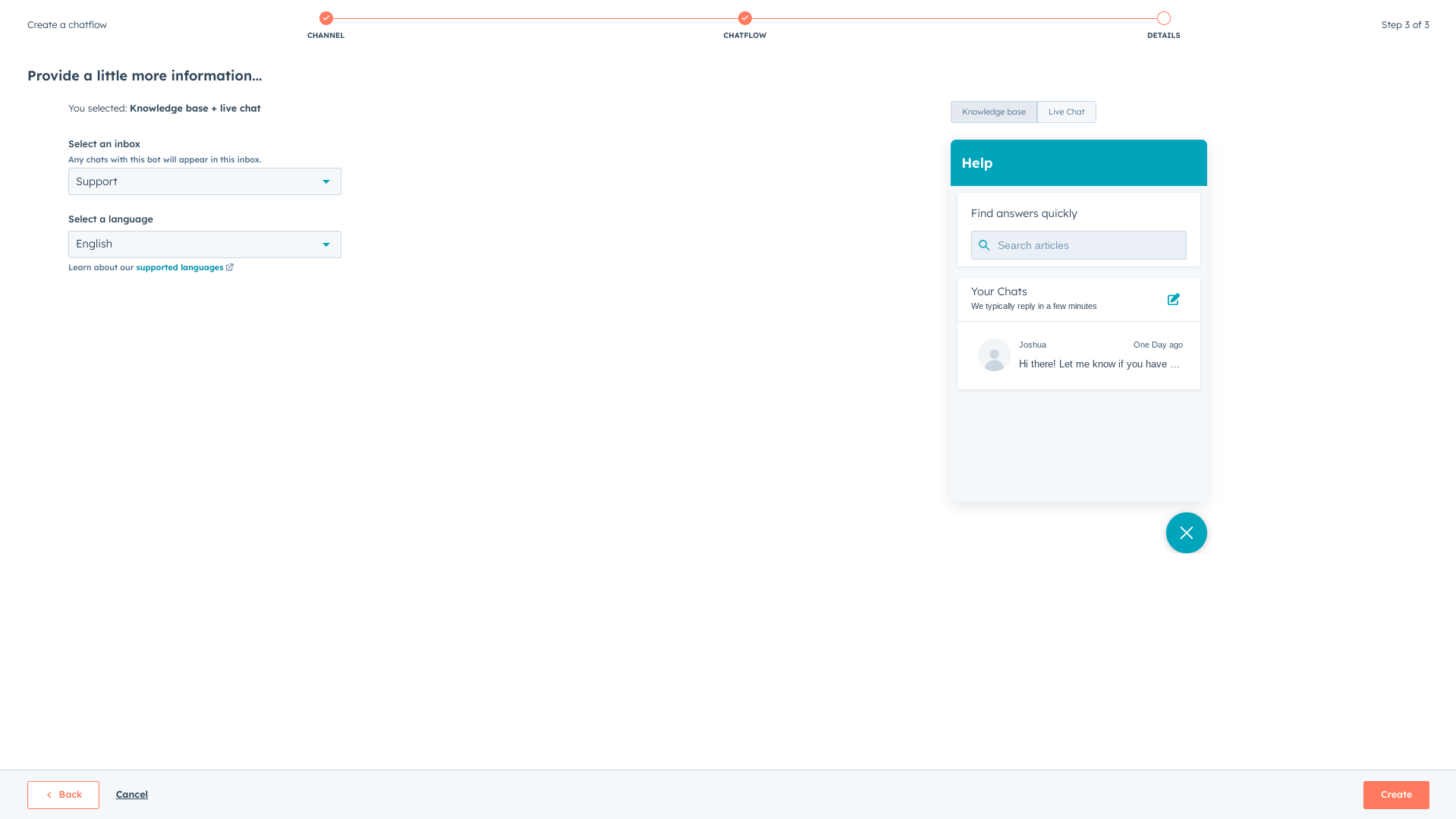
Task: Click 'We typically reply in a few minutes' text
Action: [x=1033, y=306]
